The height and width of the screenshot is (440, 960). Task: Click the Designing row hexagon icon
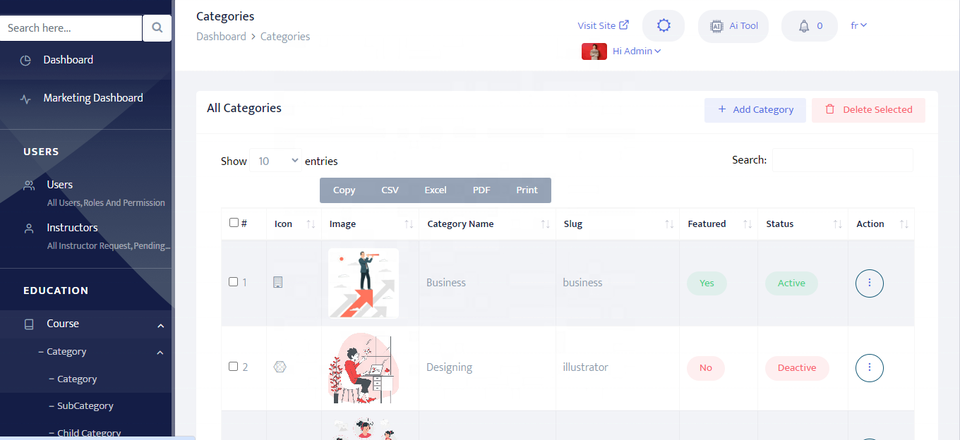[x=280, y=367]
